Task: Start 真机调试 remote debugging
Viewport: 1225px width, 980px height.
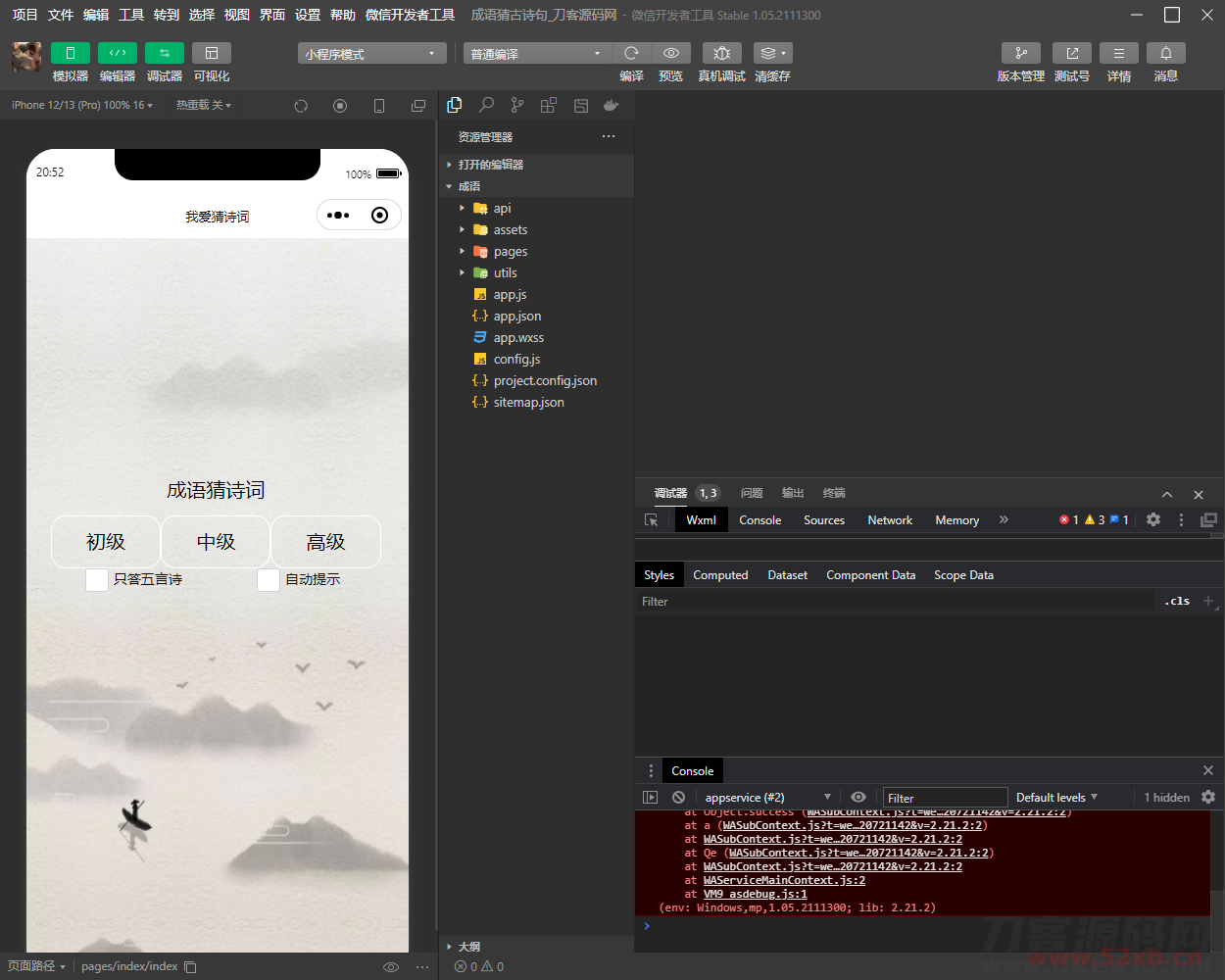Action: [721, 53]
